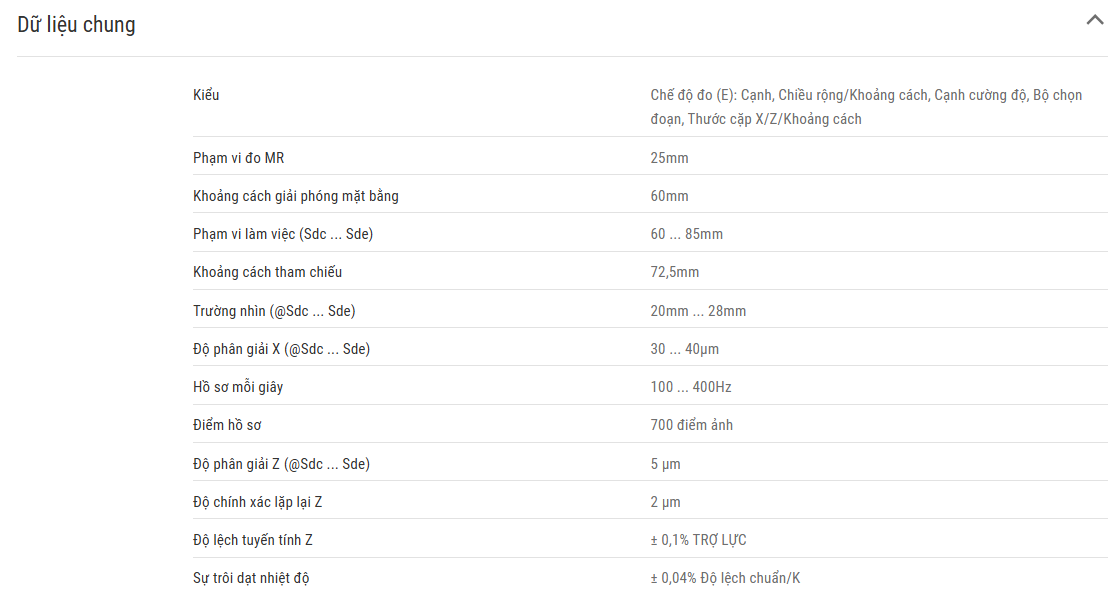Select Phạm vi làm việc (Sdc ... Sde) label
Image resolution: width=1112 pixels, height=608 pixels.
(x=283, y=234)
